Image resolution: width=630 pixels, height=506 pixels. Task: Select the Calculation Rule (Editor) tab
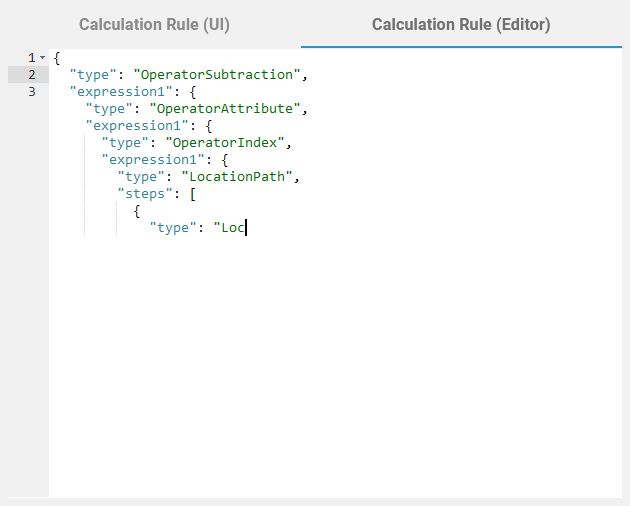pos(461,23)
